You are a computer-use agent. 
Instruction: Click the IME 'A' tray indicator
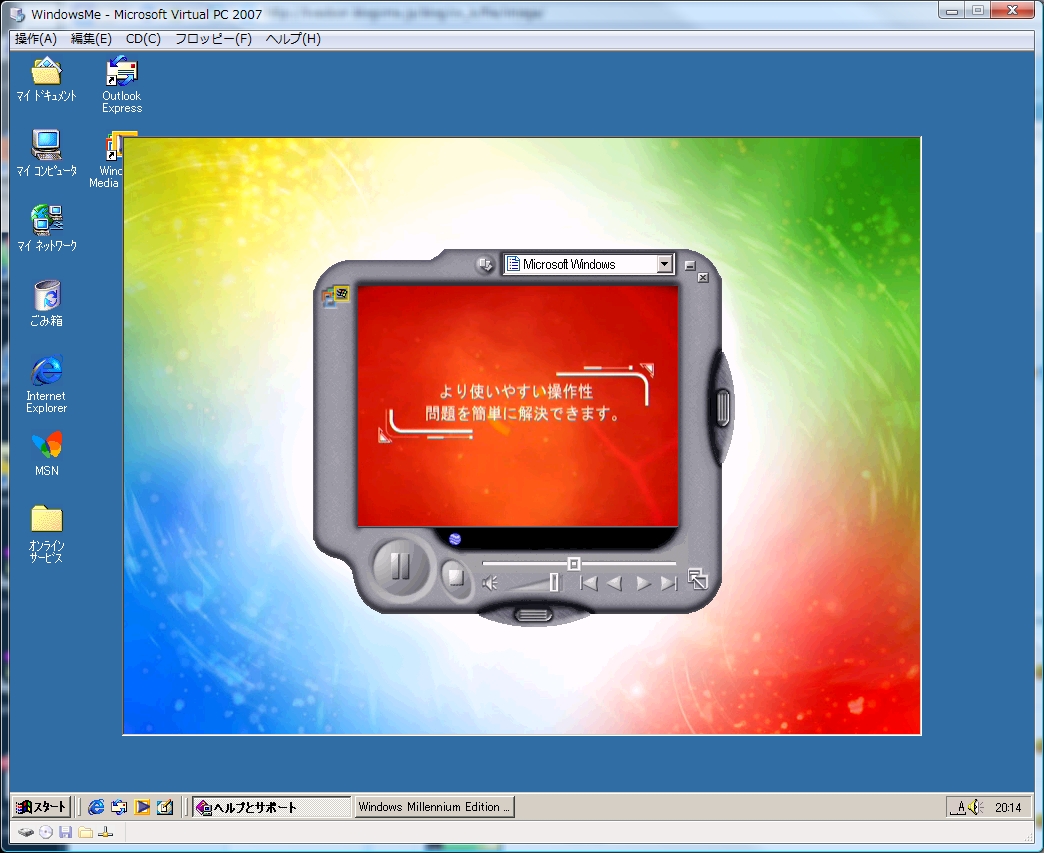pyautogui.click(x=959, y=808)
